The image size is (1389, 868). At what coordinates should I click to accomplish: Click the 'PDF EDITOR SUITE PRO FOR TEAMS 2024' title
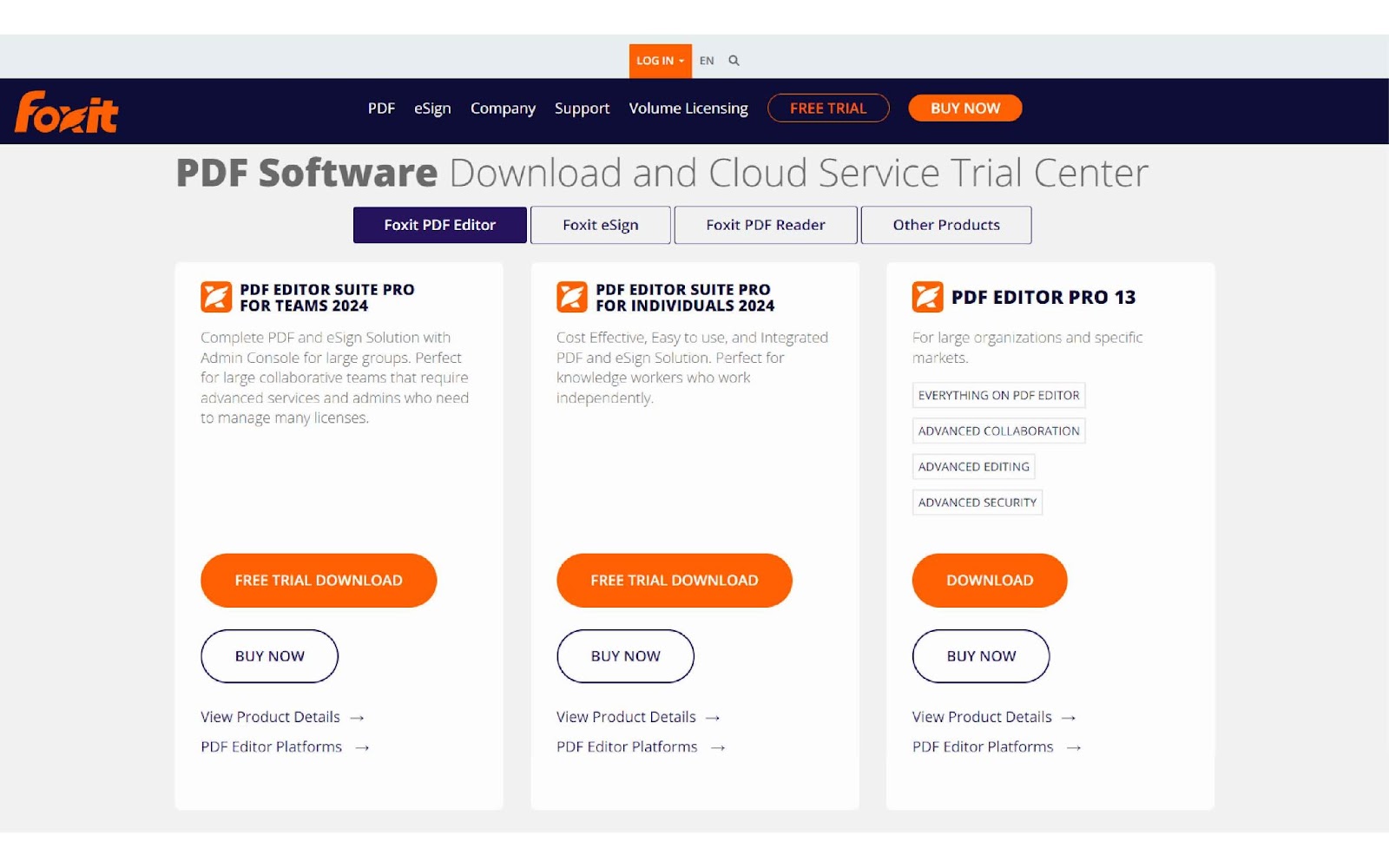pos(327,298)
